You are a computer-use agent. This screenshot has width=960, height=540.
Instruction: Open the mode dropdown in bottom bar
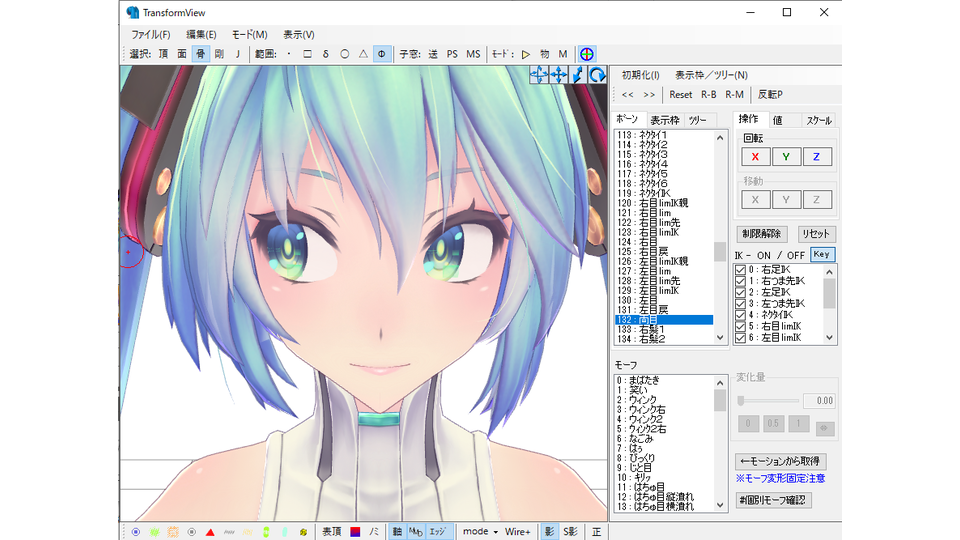pos(480,532)
